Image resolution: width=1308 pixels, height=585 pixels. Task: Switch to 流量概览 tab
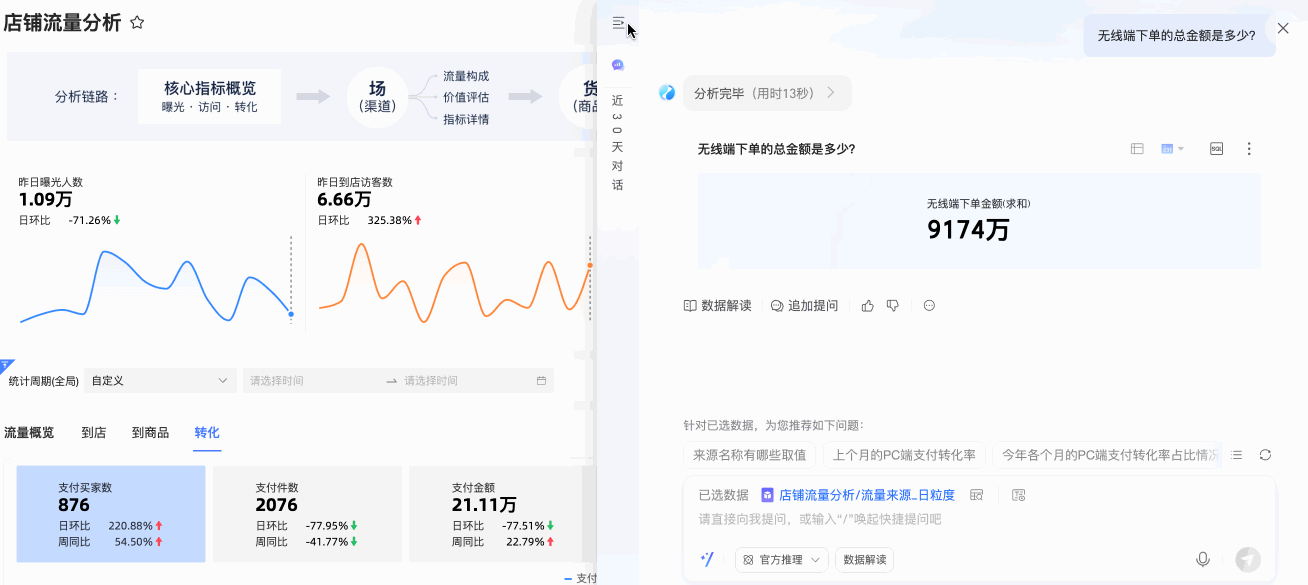click(x=29, y=433)
